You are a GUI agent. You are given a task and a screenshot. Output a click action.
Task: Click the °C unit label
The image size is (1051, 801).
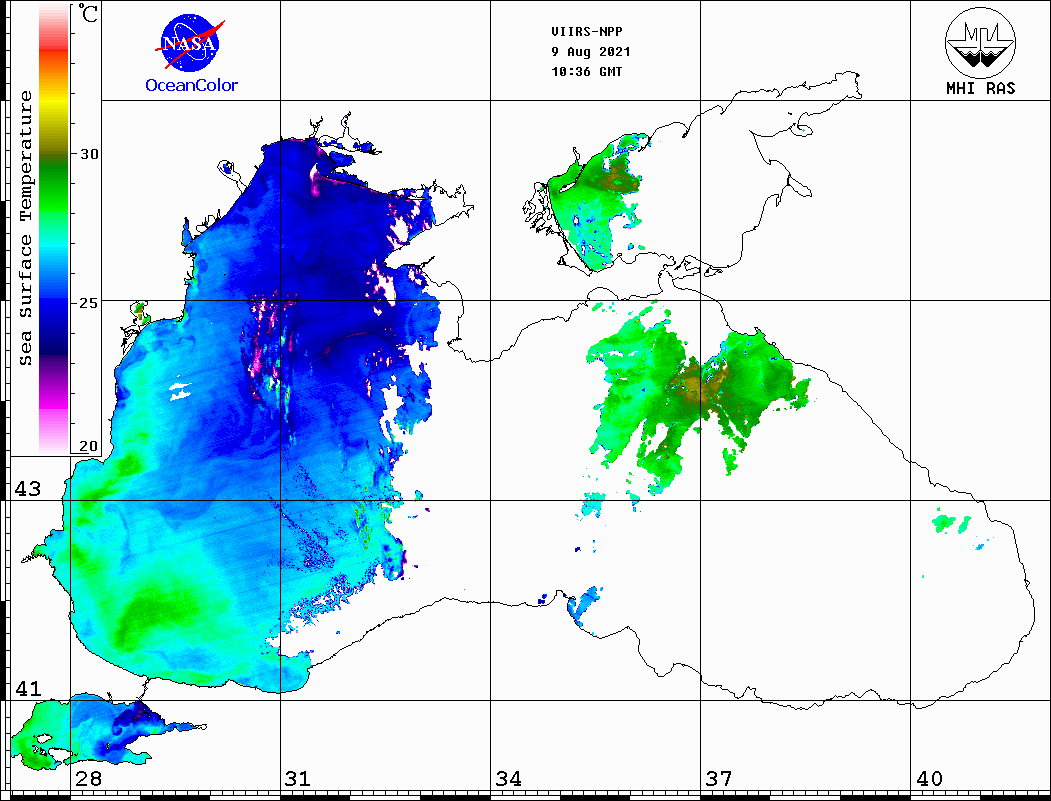pos(88,13)
